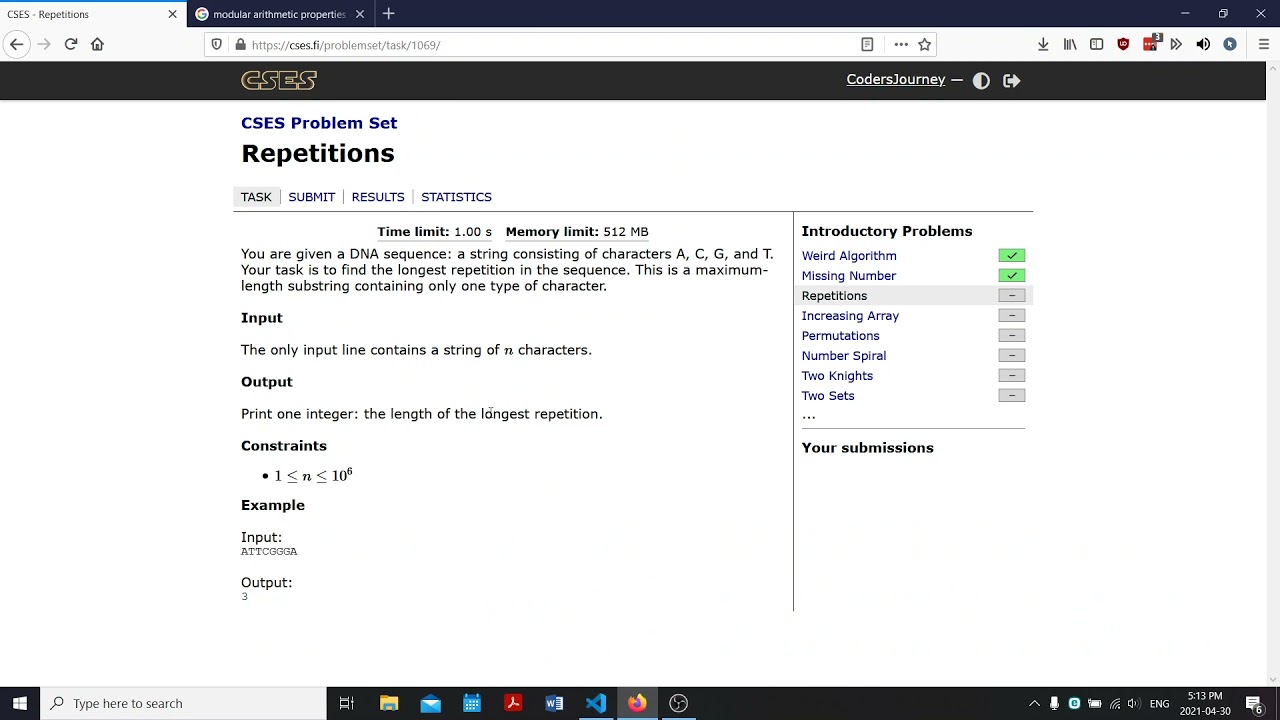1280x720 pixels.
Task: Go to Increasing Array problem
Action: coord(850,316)
